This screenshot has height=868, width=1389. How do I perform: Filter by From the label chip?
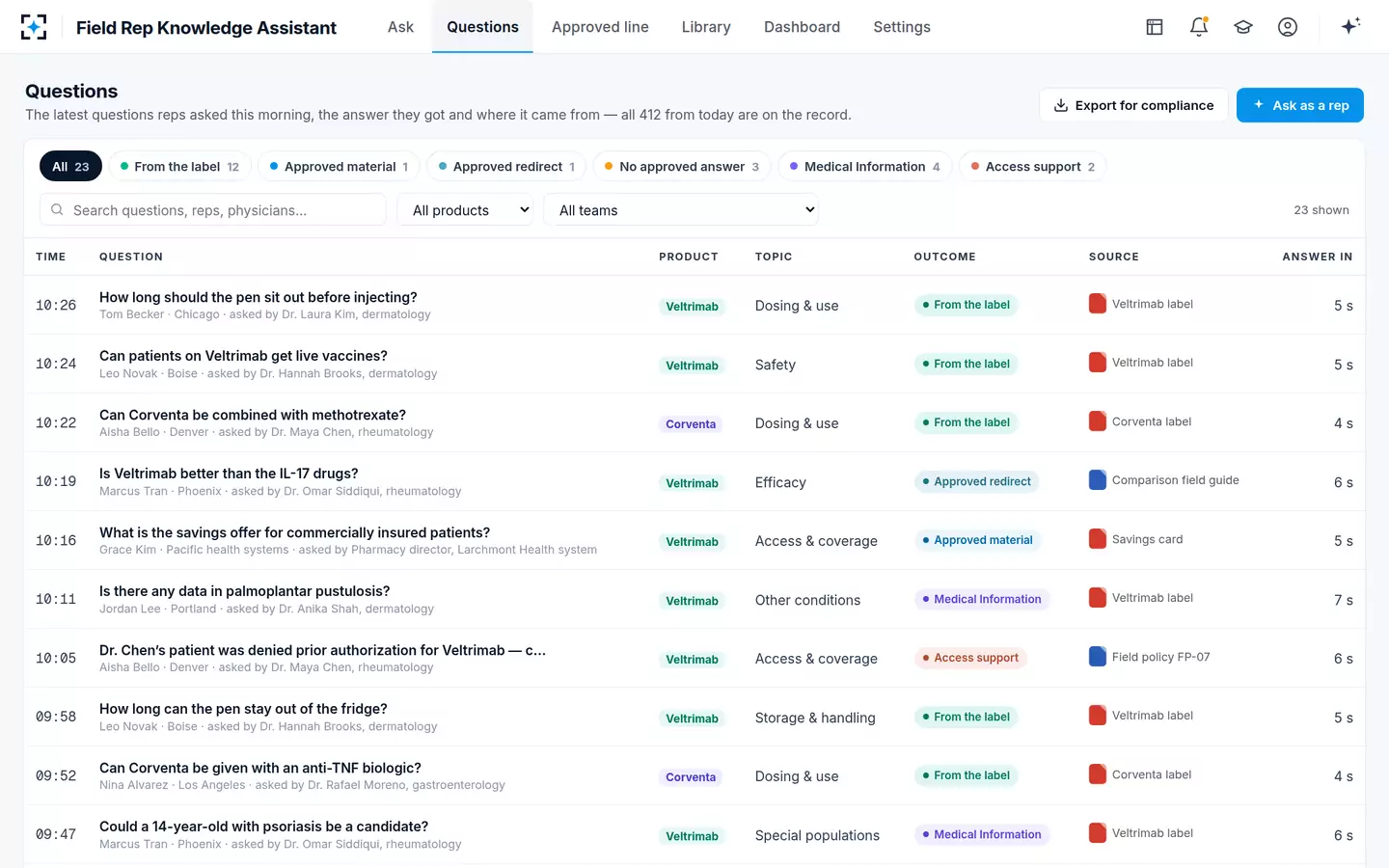[179, 167]
